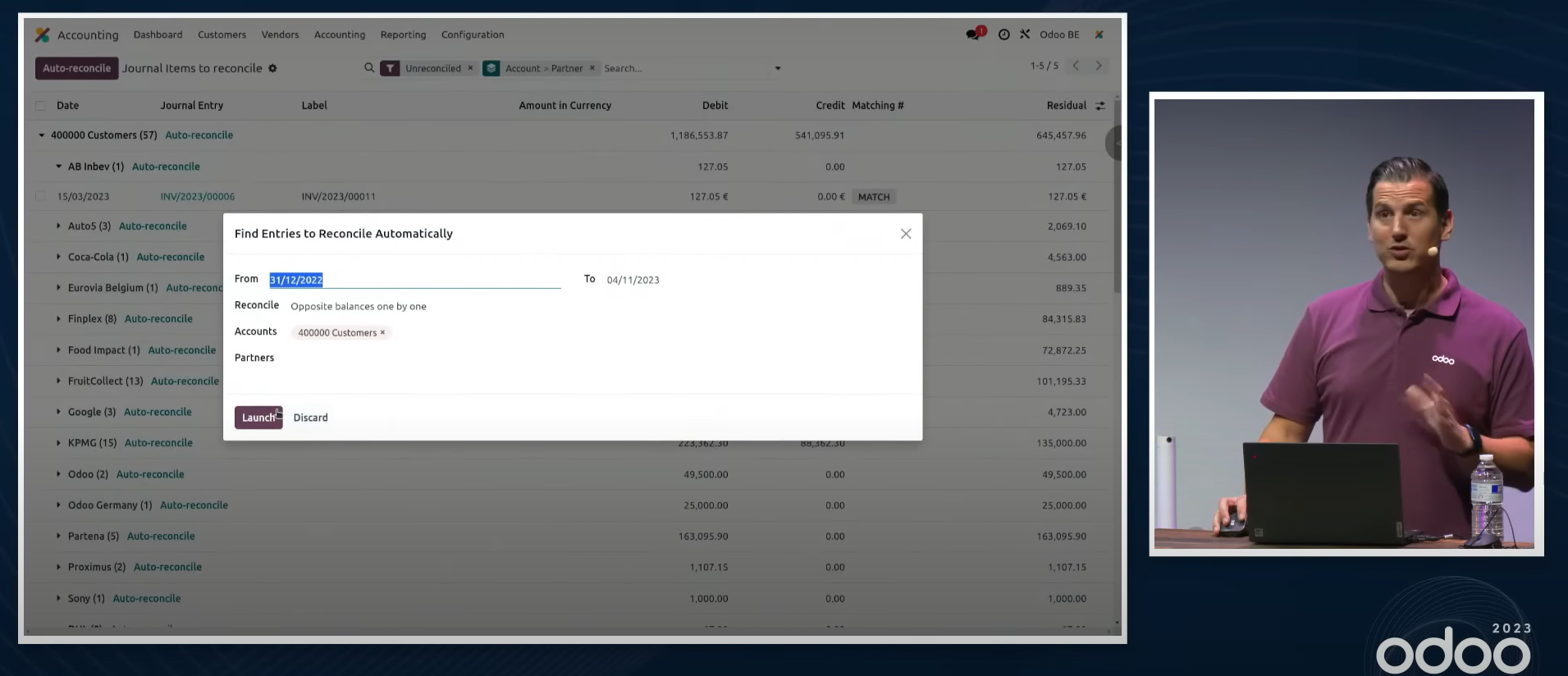Expand the Auto5 group

pos(58,226)
